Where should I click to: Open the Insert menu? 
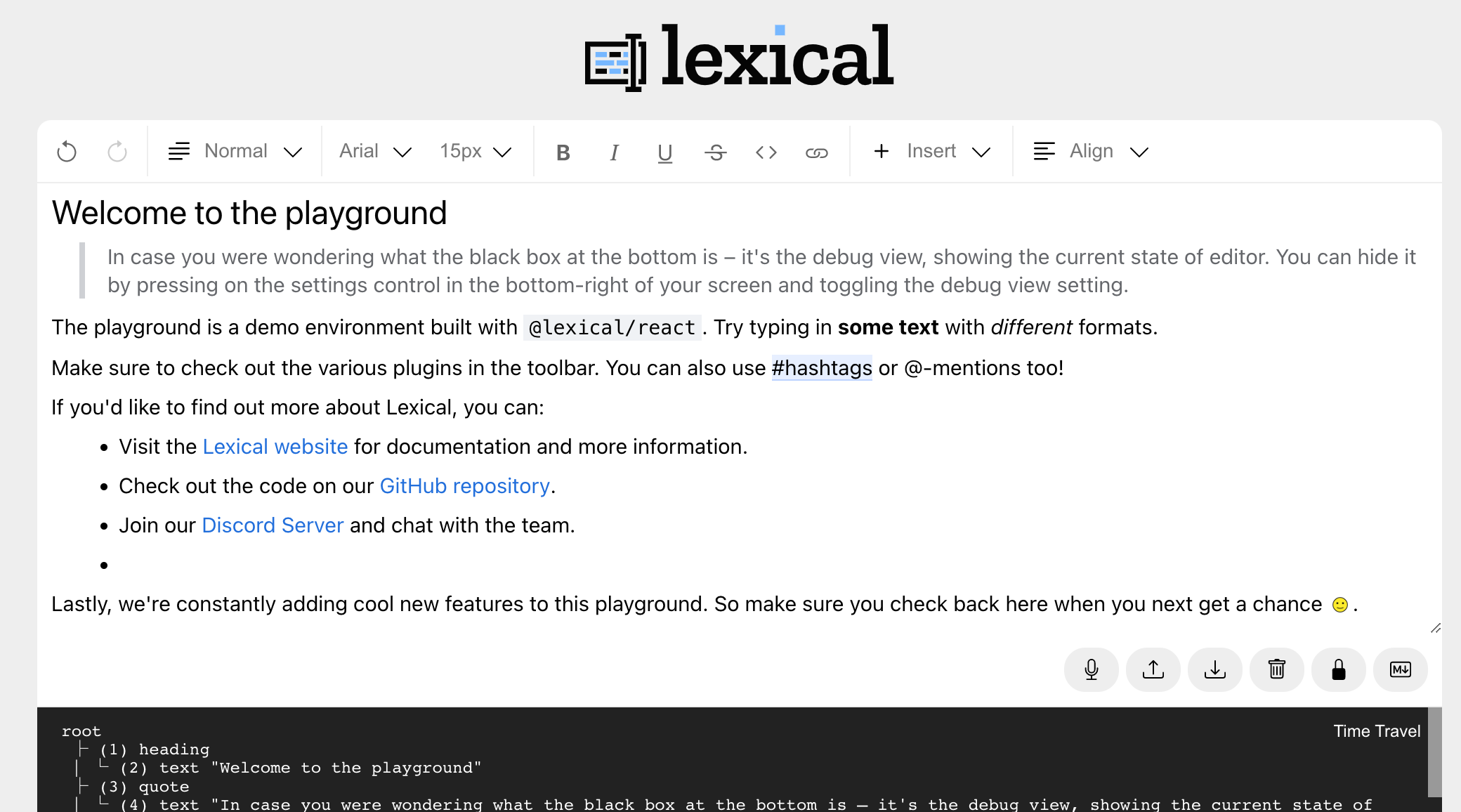point(931,152)
